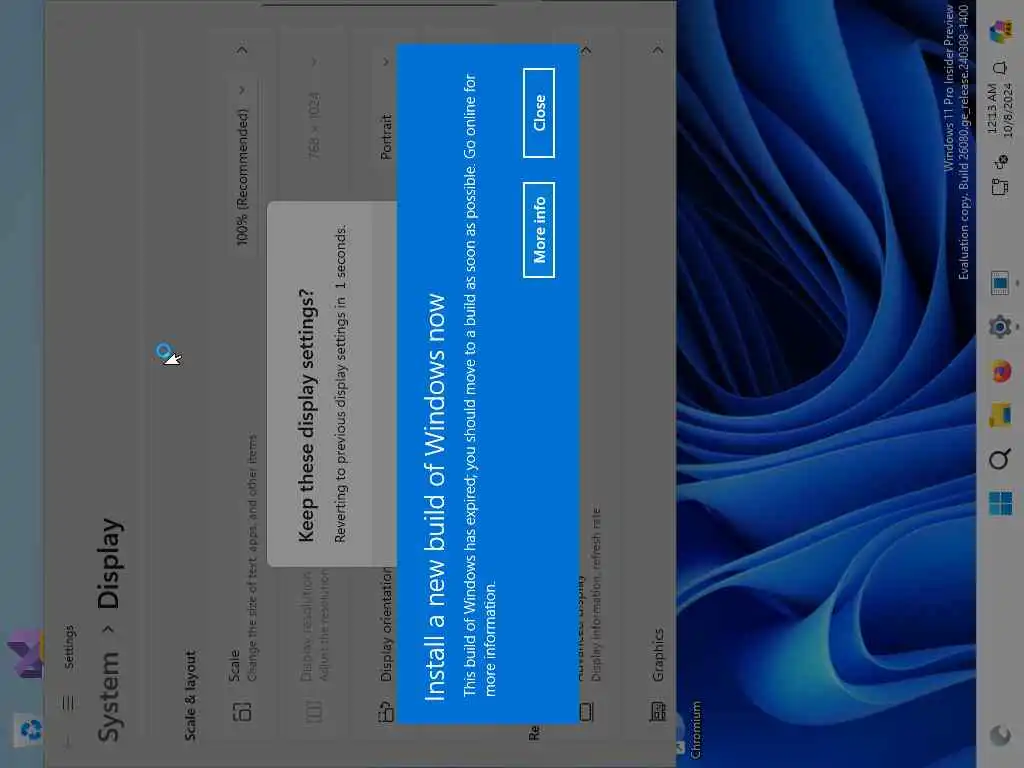Expand the Scale row chevron
The width and height of the screenshot is (1024, 768).
pos(242,50)
